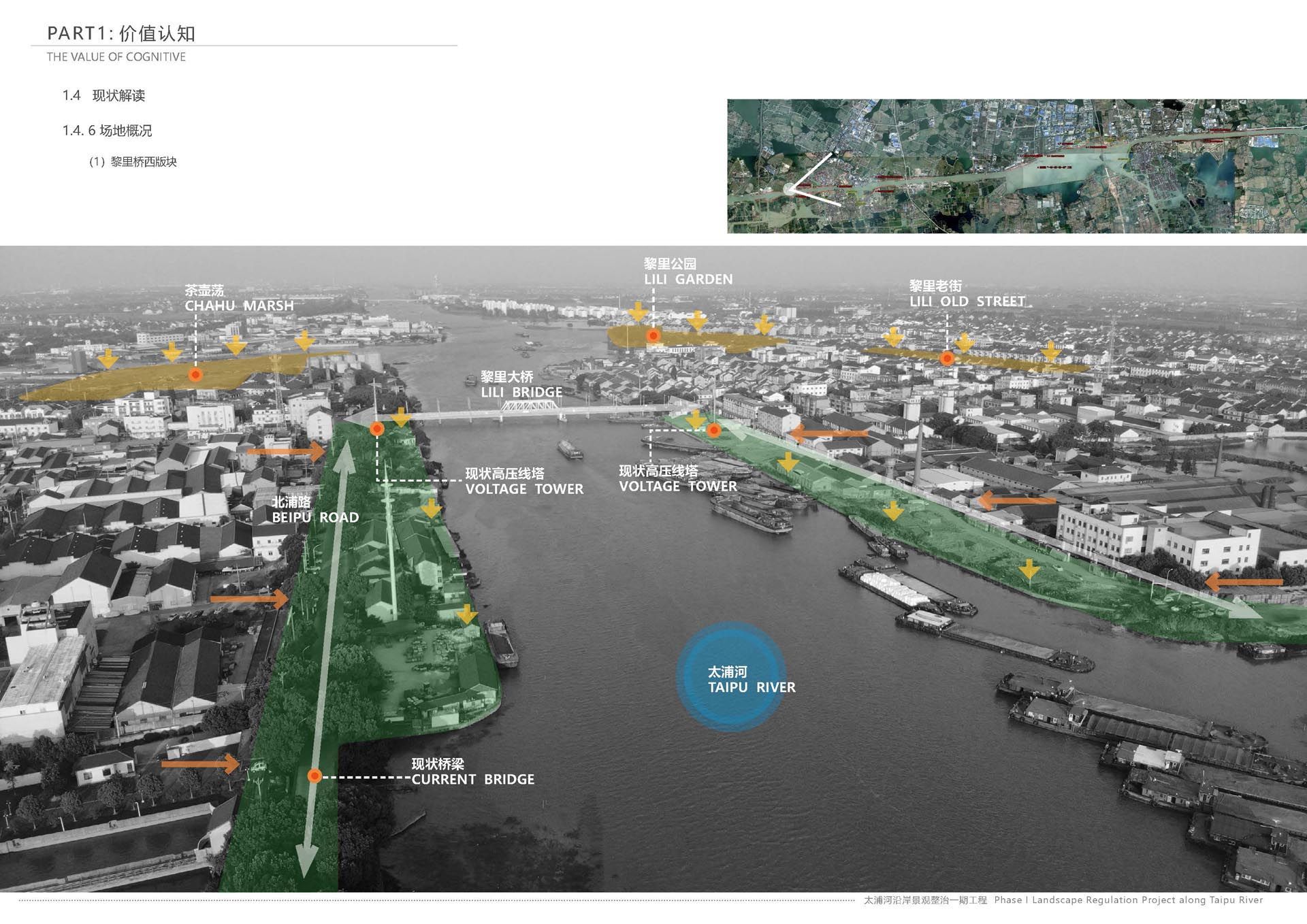Image resolution: width=1307 pixels, height=924 pixels.
Task: Click the PART1 heading title
Action: pos(121,33)
